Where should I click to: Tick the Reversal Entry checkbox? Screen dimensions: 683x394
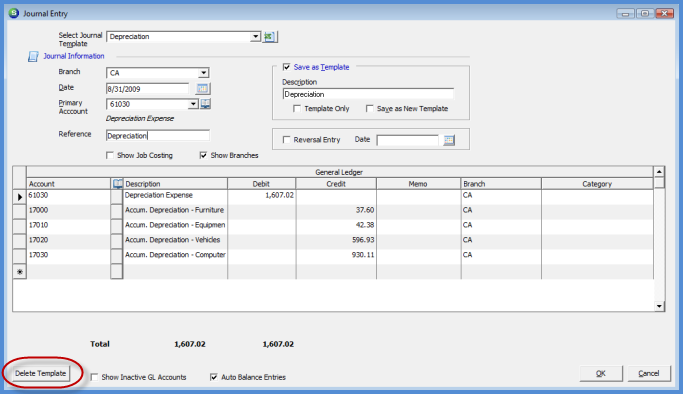(x=286, y=140)
